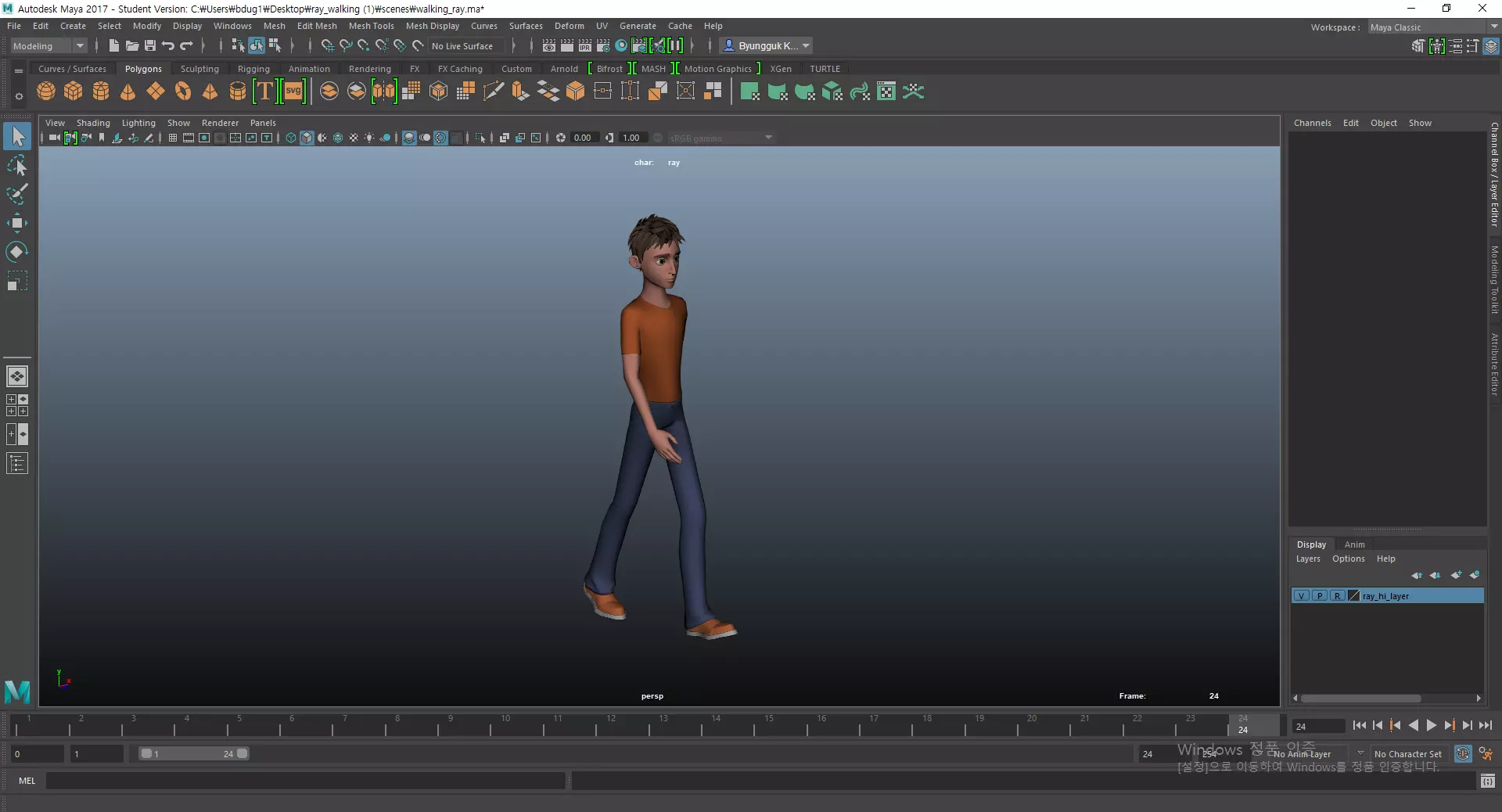The height and width of the screenshot is (812, 1502).
Task: Open animation preferences running-man icon
Action: click(x=1486, y=754)
